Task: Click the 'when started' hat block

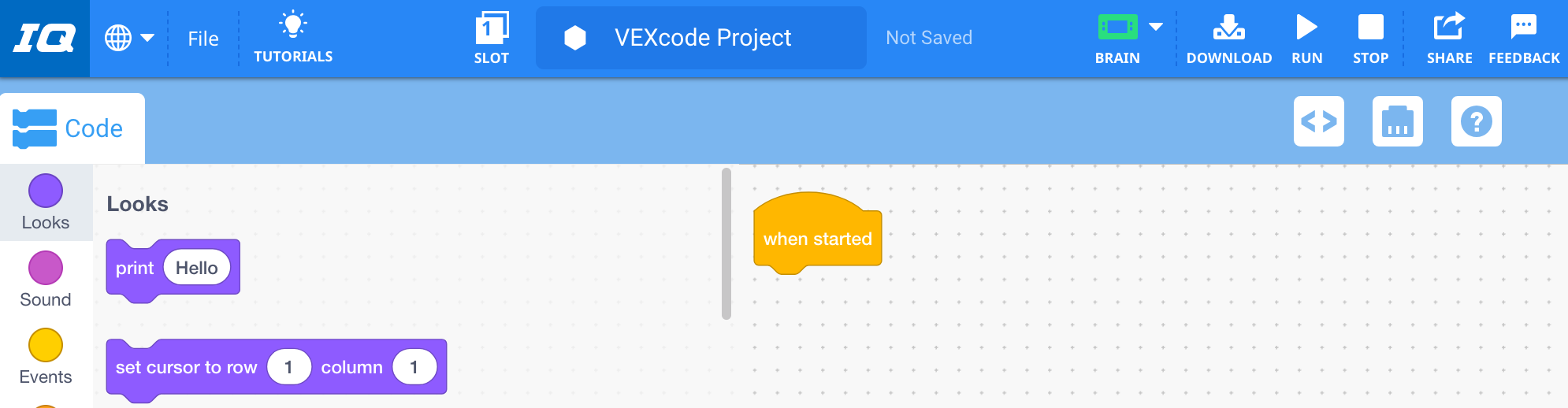Action: pos(817,239)
